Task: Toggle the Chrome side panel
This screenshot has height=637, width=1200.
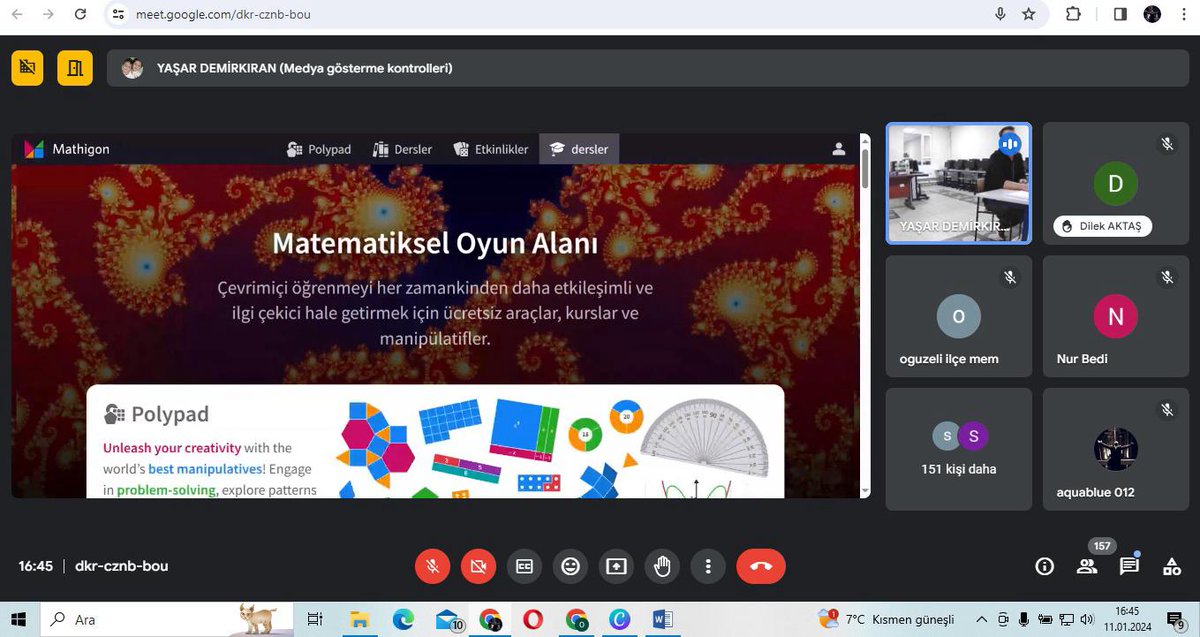Action: click(1120, 14)
